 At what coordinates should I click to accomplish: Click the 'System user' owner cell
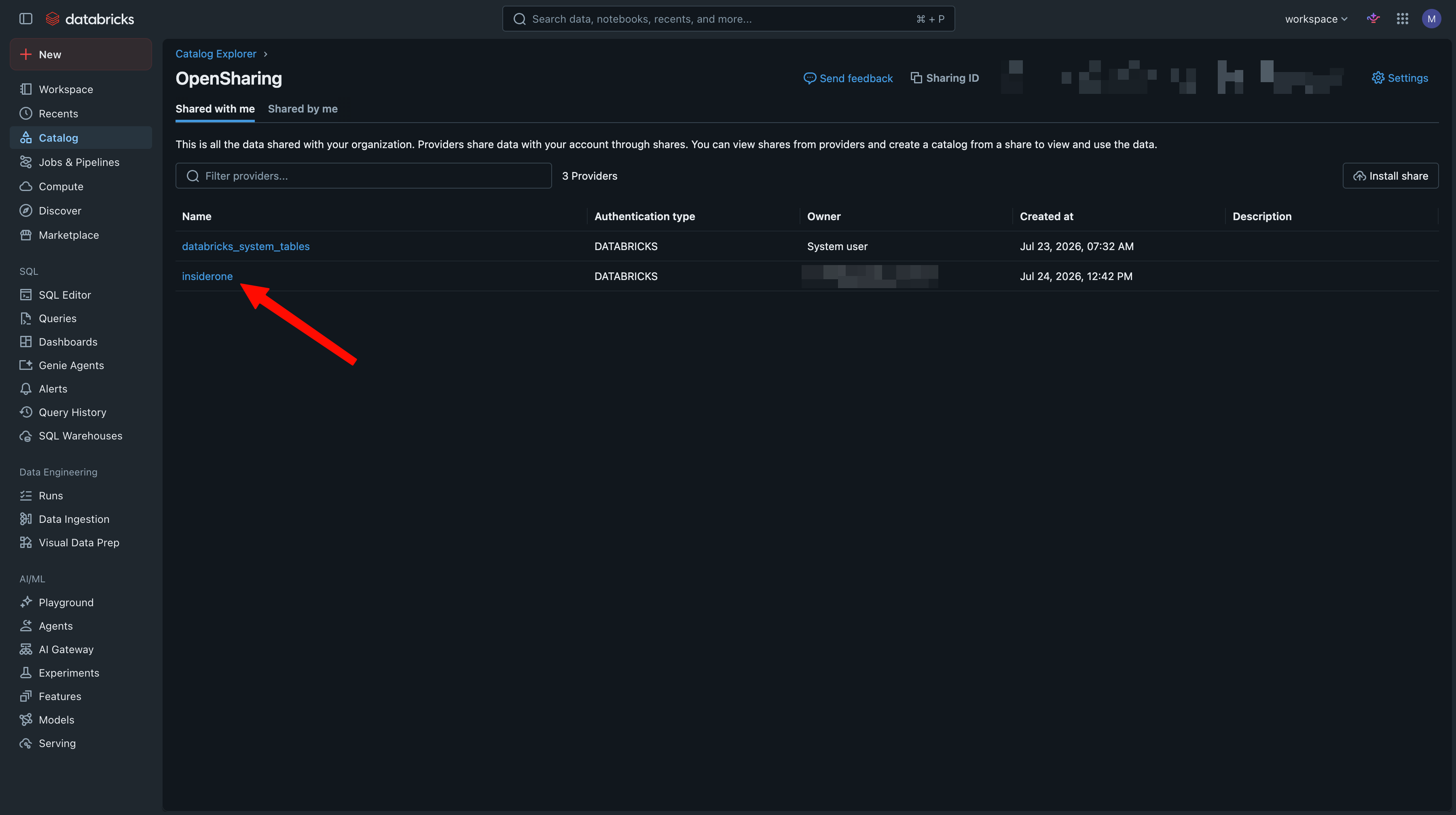[837, 246]
